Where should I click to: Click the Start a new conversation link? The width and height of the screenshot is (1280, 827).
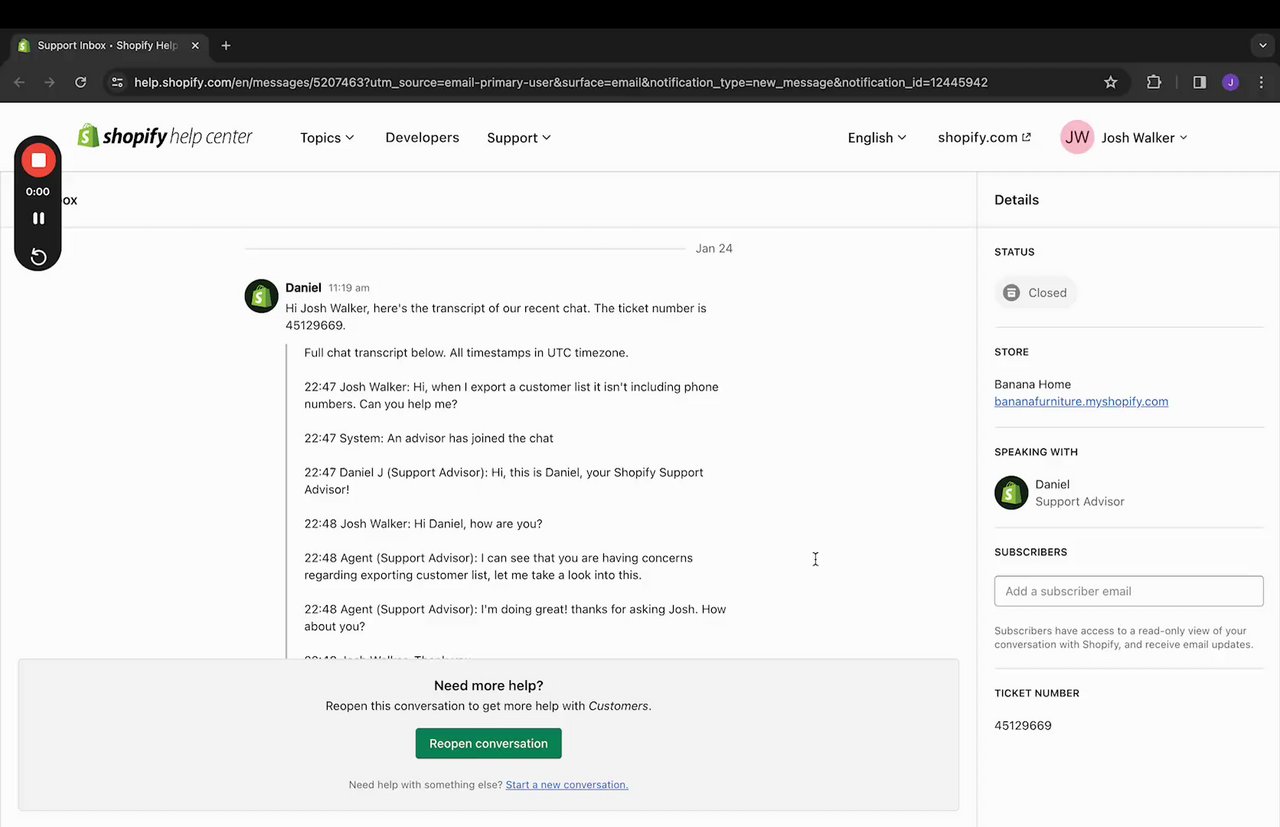(x=567, y=785)
